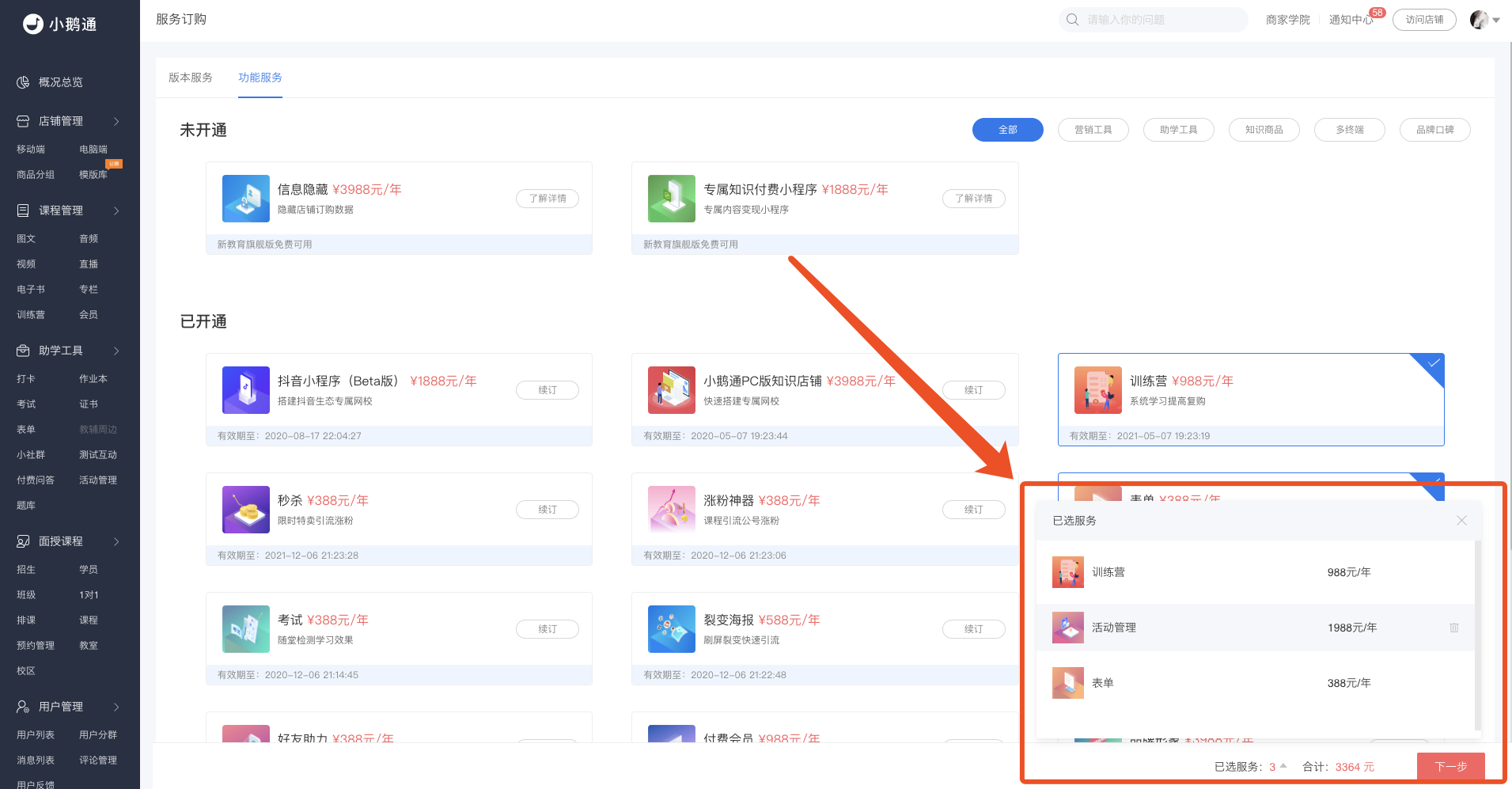Click the 抖音小程序 service icon
The width and height of the screenshot is (1512, 789).
(x=246, y=390)
